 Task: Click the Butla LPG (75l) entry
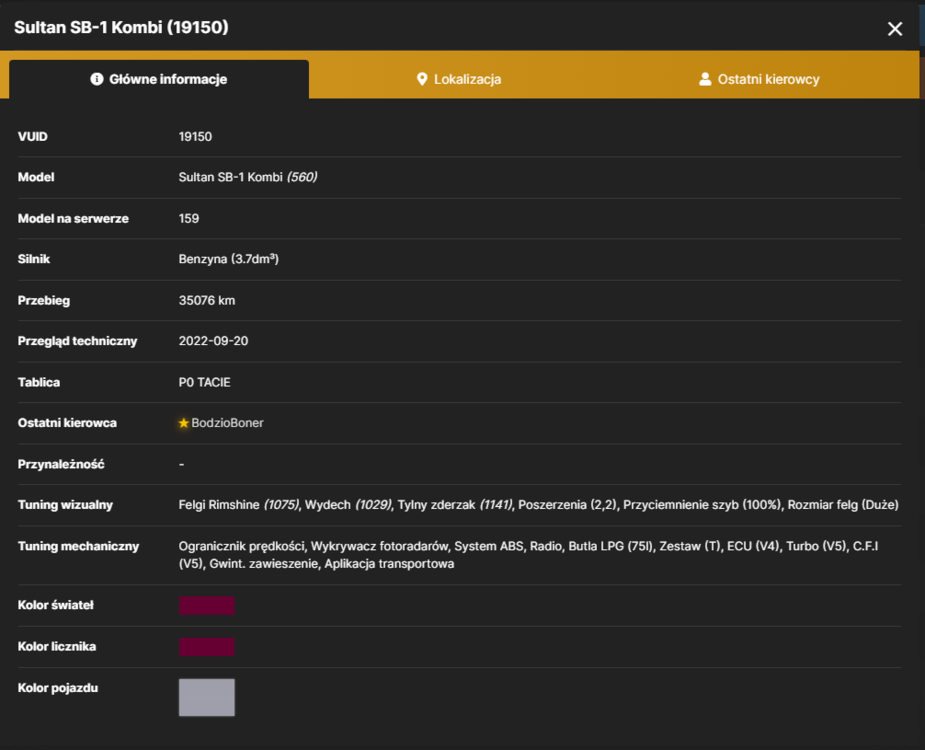pos(611,546)
